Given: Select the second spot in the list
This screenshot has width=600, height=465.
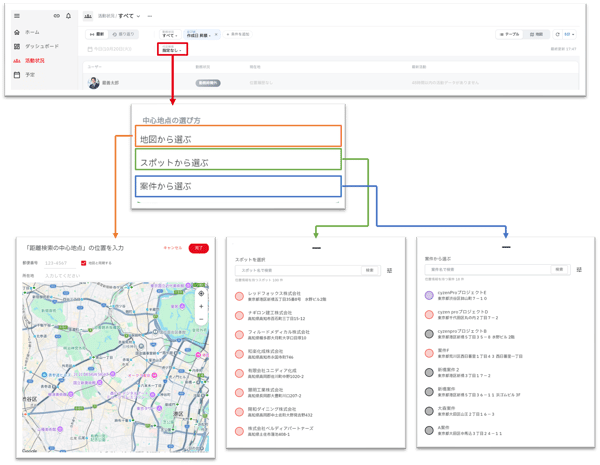Looking at the screenshot, I should 272,315.
